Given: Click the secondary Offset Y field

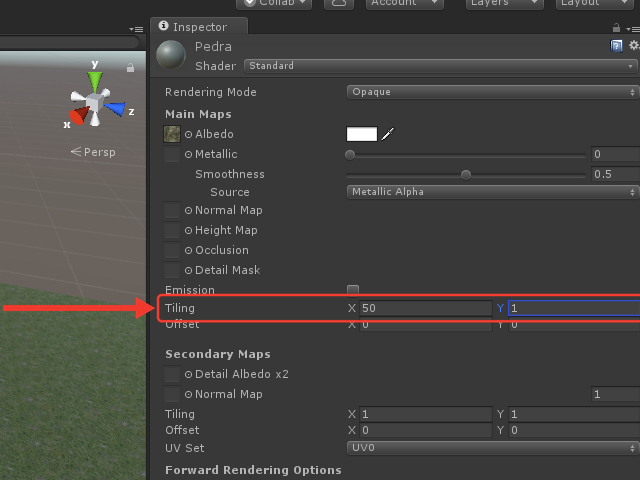Looking at the screenshot, I should [x=574, y=431].
